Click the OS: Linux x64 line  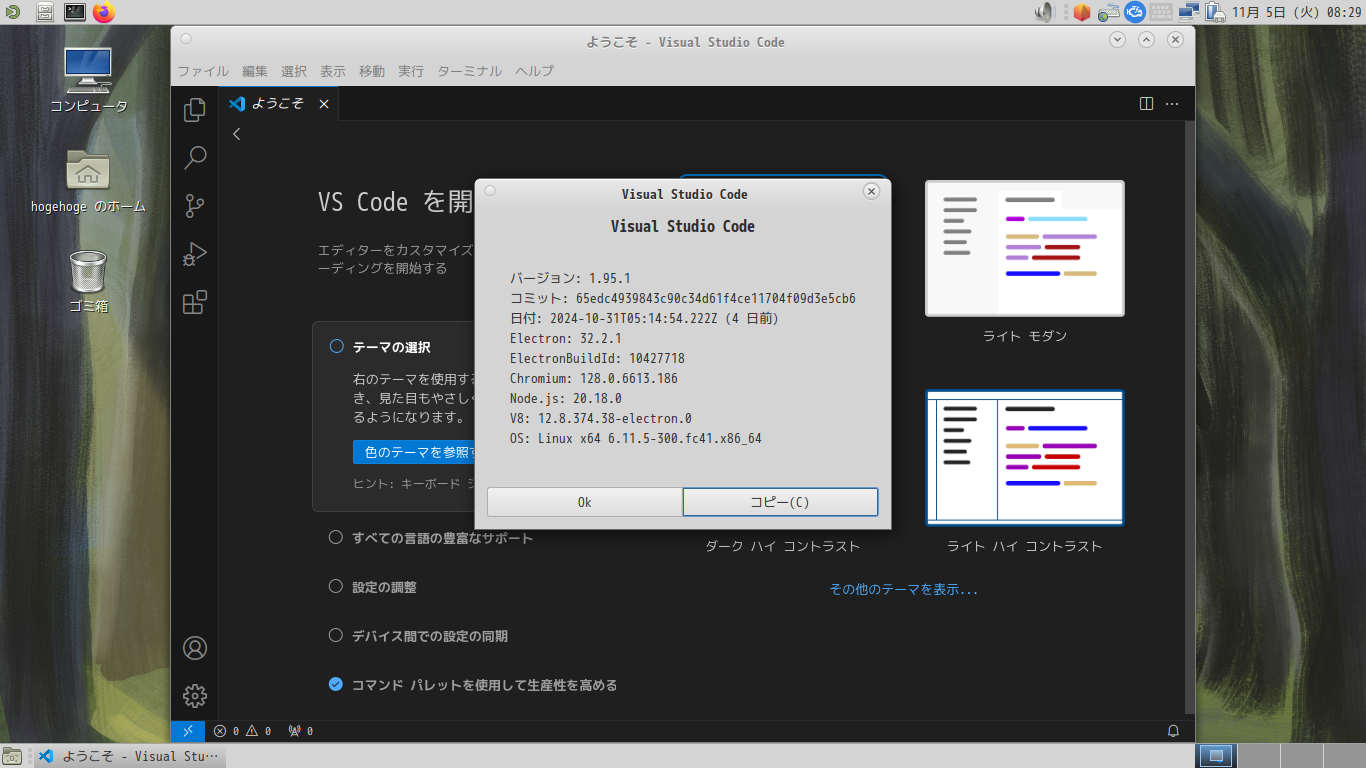point(636,438)
